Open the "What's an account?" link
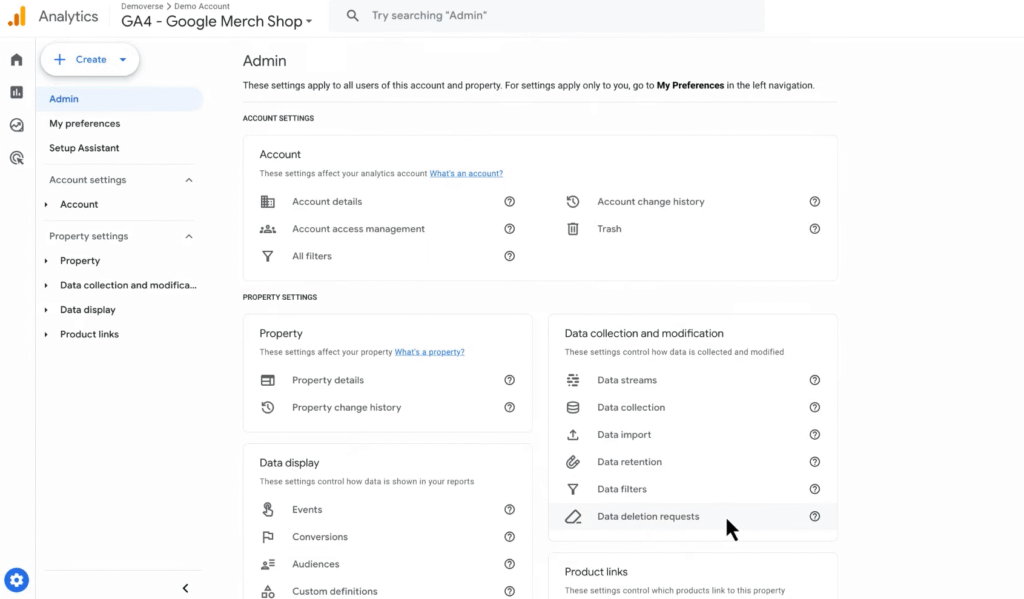 pyautogui.click(x=466, y=173)
